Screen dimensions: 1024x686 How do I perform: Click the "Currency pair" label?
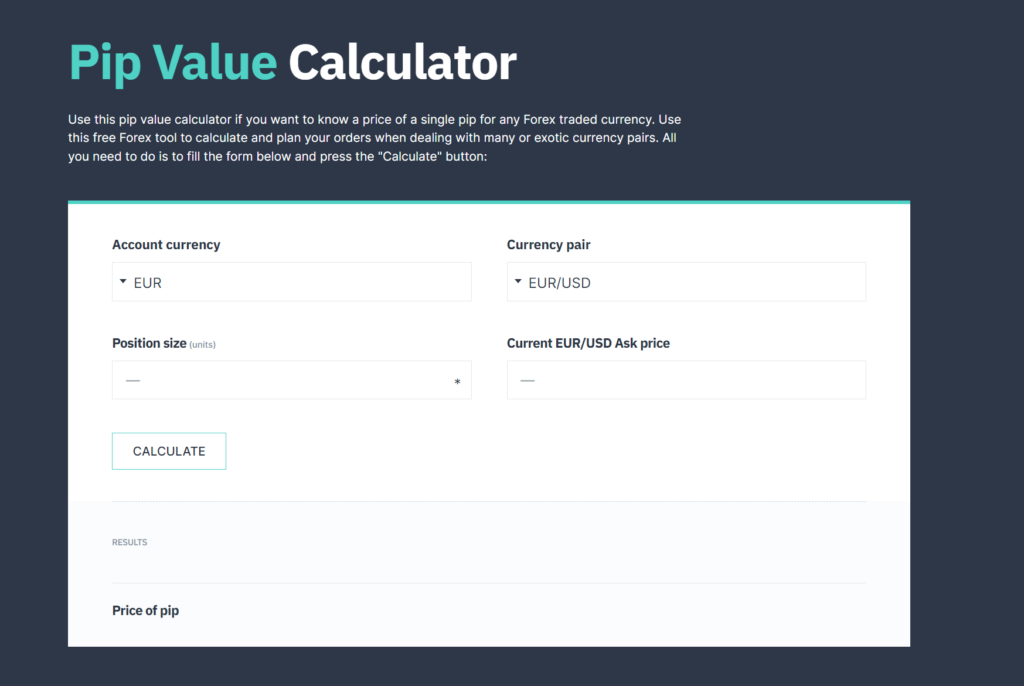click(x=555, y=245)
